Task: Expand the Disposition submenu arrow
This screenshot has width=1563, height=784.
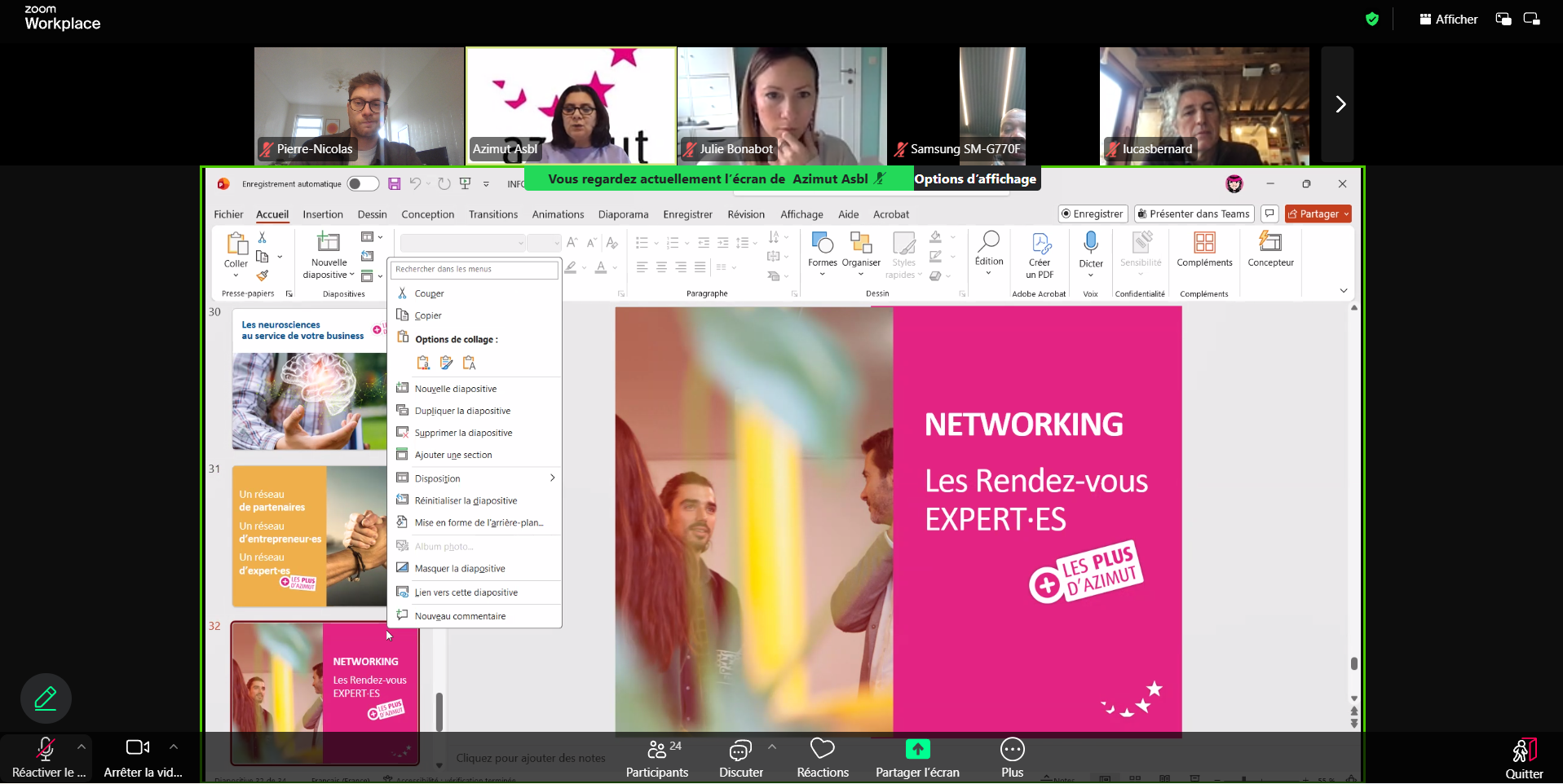Action: click(x=552, y=478)
